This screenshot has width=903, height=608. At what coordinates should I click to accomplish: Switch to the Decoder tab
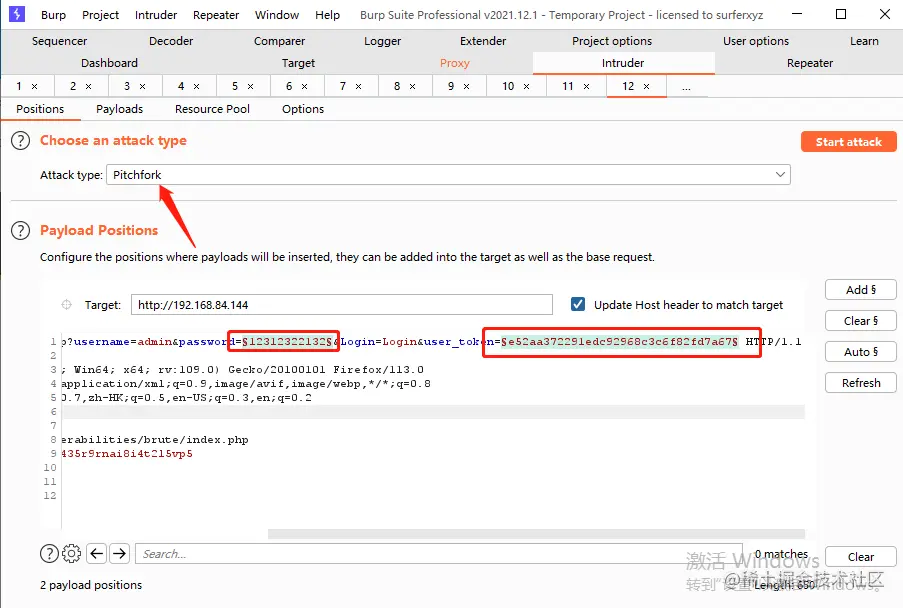tap(171, 41)
